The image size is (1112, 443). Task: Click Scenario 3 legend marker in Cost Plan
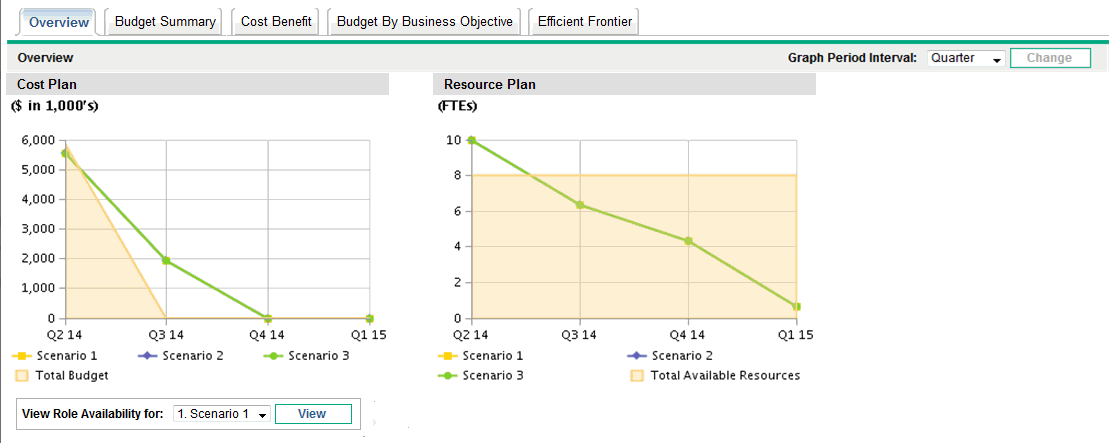(x=273, y=356)
